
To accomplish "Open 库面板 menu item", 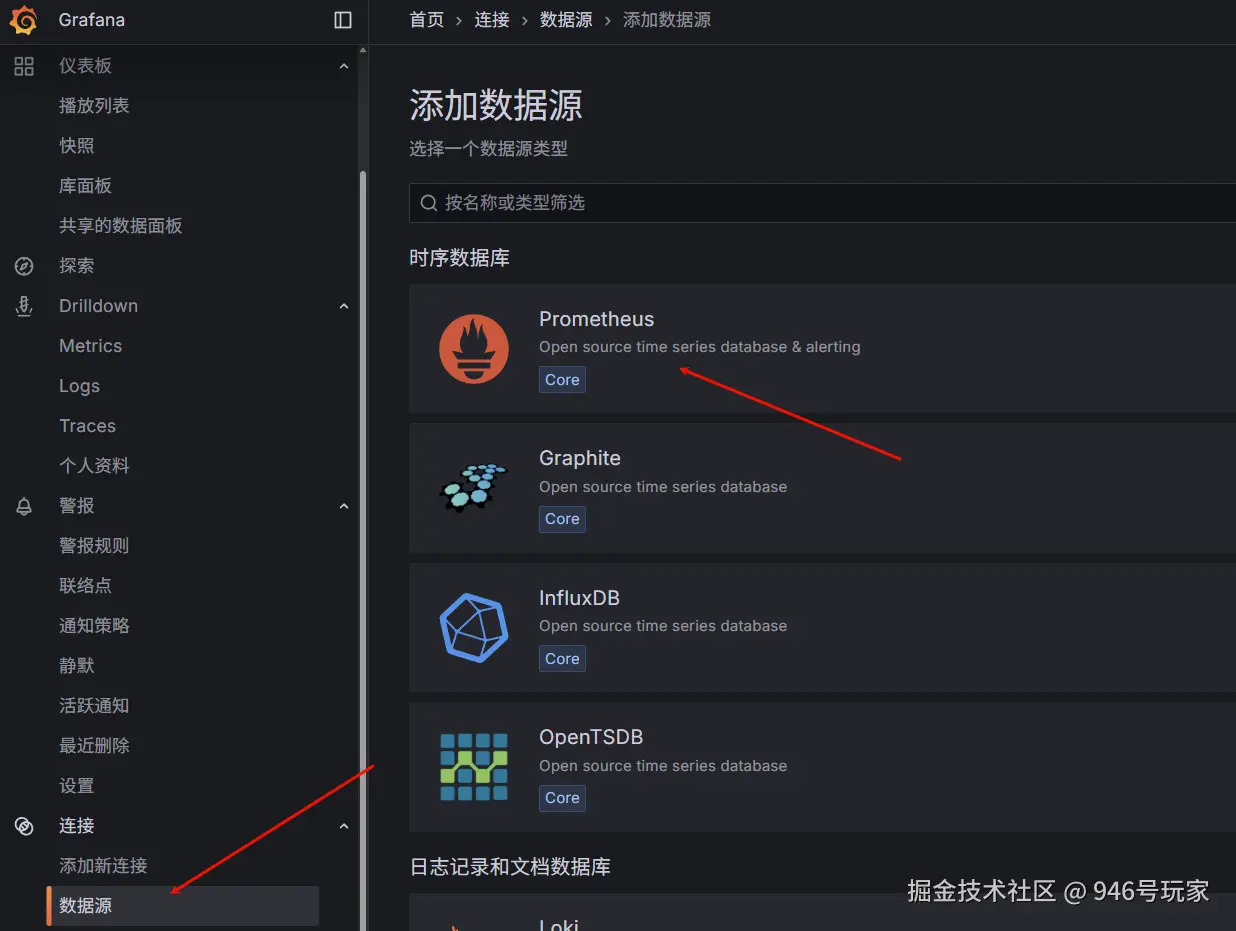I will click(x=85, y=186).
